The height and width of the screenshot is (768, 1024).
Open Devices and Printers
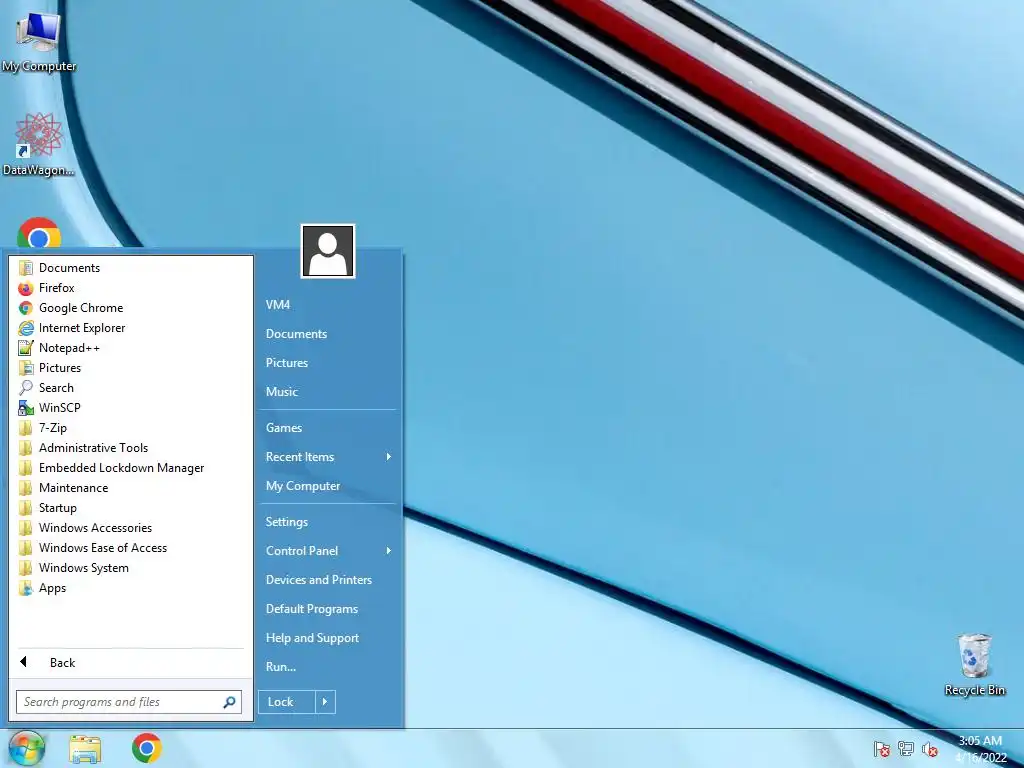[x=319, y=580]
